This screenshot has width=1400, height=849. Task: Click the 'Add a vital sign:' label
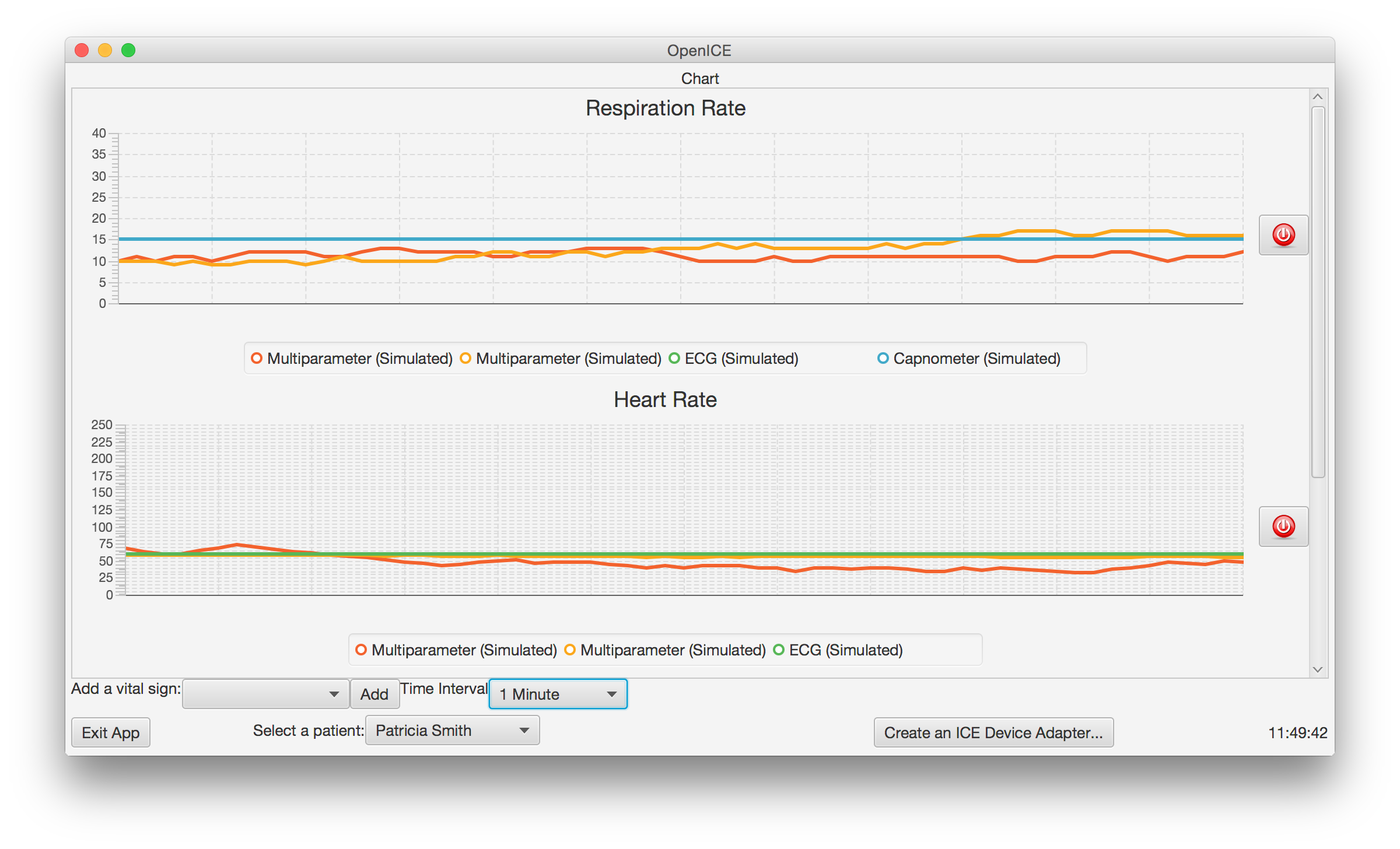126,689
